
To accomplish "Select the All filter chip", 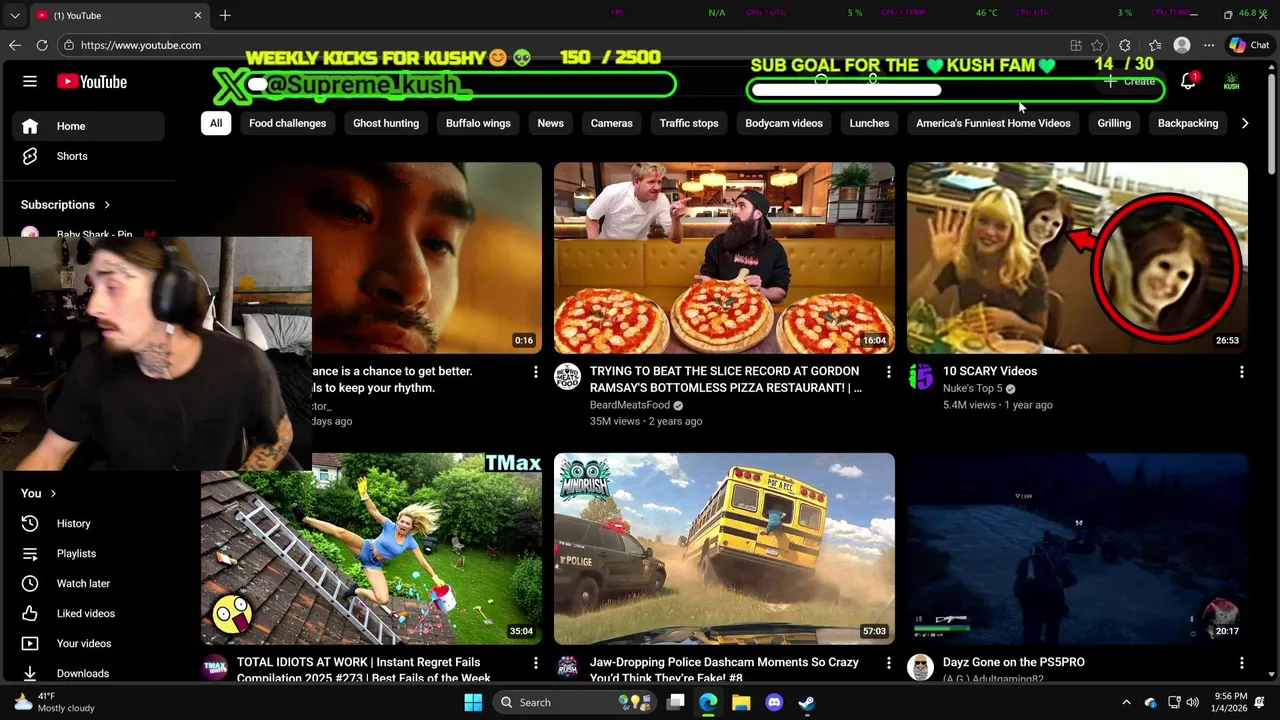I will pos(215,123).
